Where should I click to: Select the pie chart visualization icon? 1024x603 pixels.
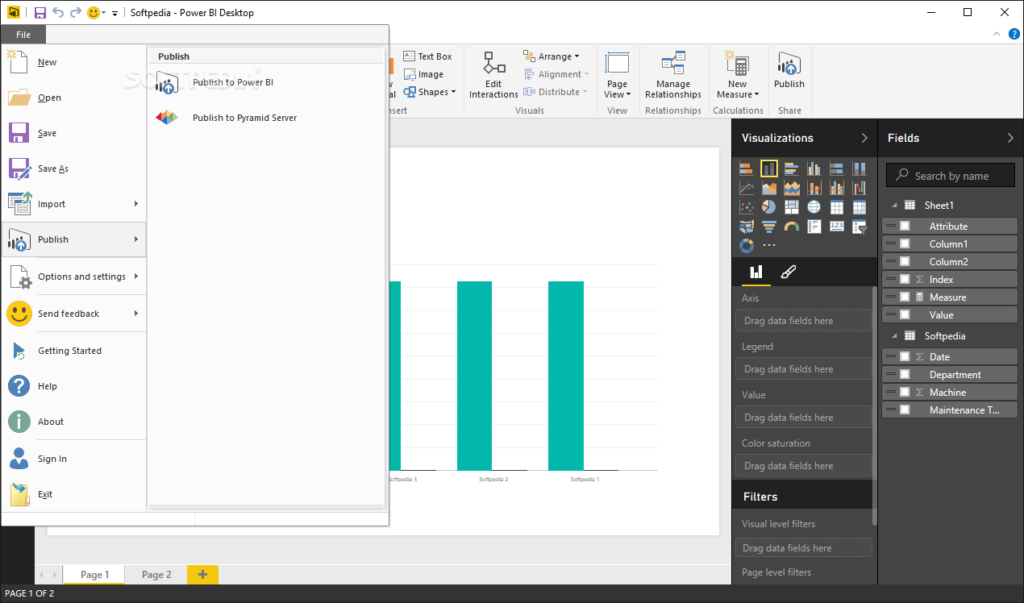pos(769,206)
